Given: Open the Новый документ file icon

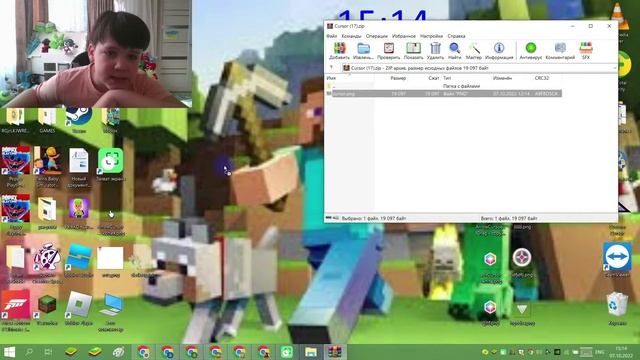Looking at the screenshot, I should pos(79,167).
